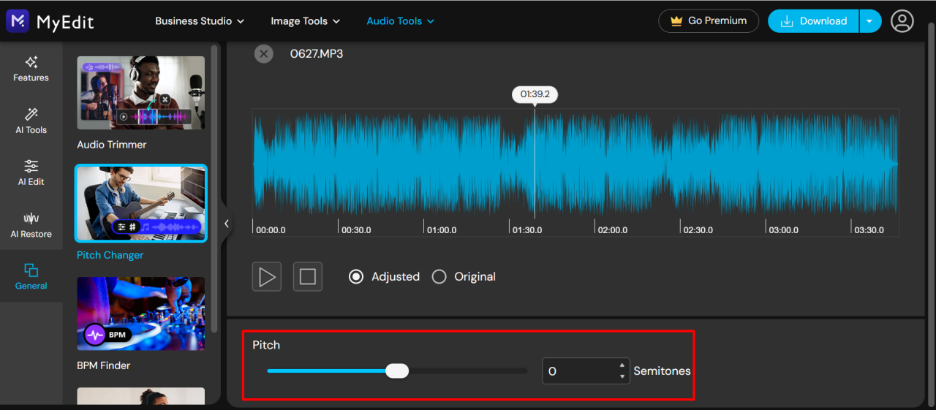Click the Pitch Changer label
936x410 pixels.
coord(110,255)
